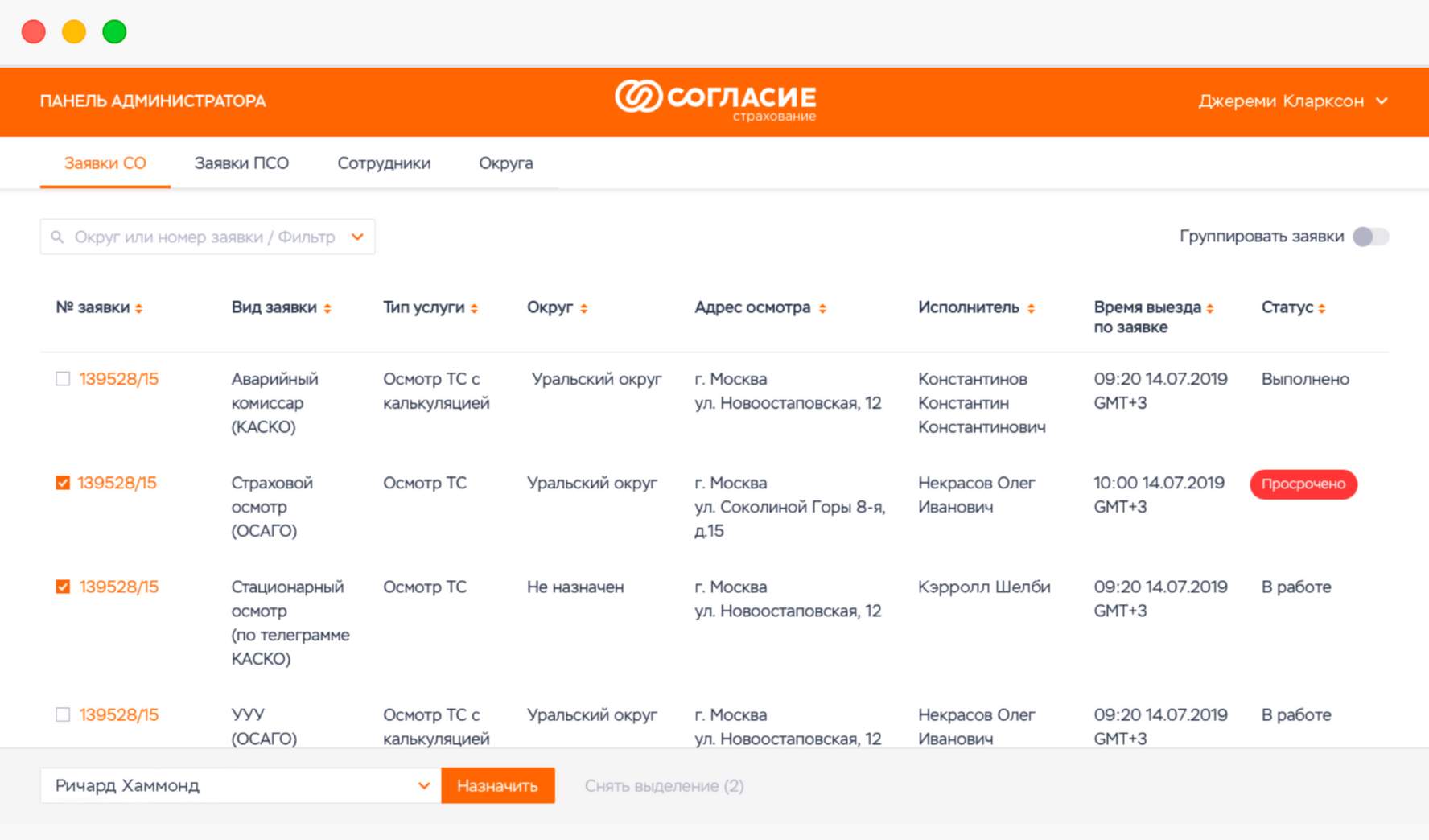Check the box for УУУ (ОСАГО) request
The image size is (1429, 840).
click(x=63, y=714)
